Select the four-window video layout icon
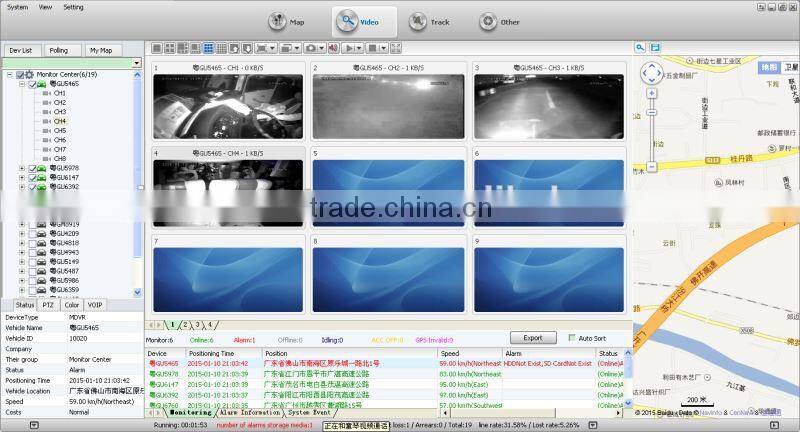Viewport: 800px width, 432px height. 170,48
